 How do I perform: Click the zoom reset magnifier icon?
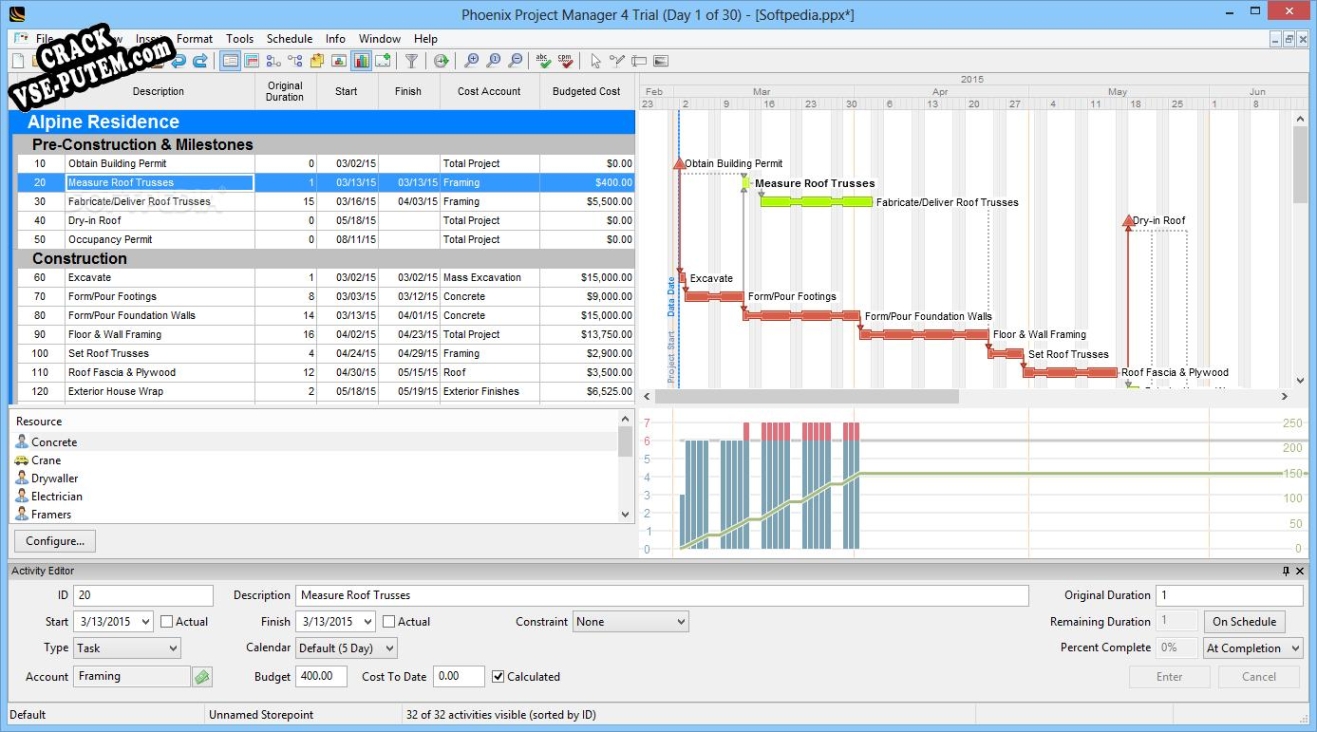click(x=494, y=61)
